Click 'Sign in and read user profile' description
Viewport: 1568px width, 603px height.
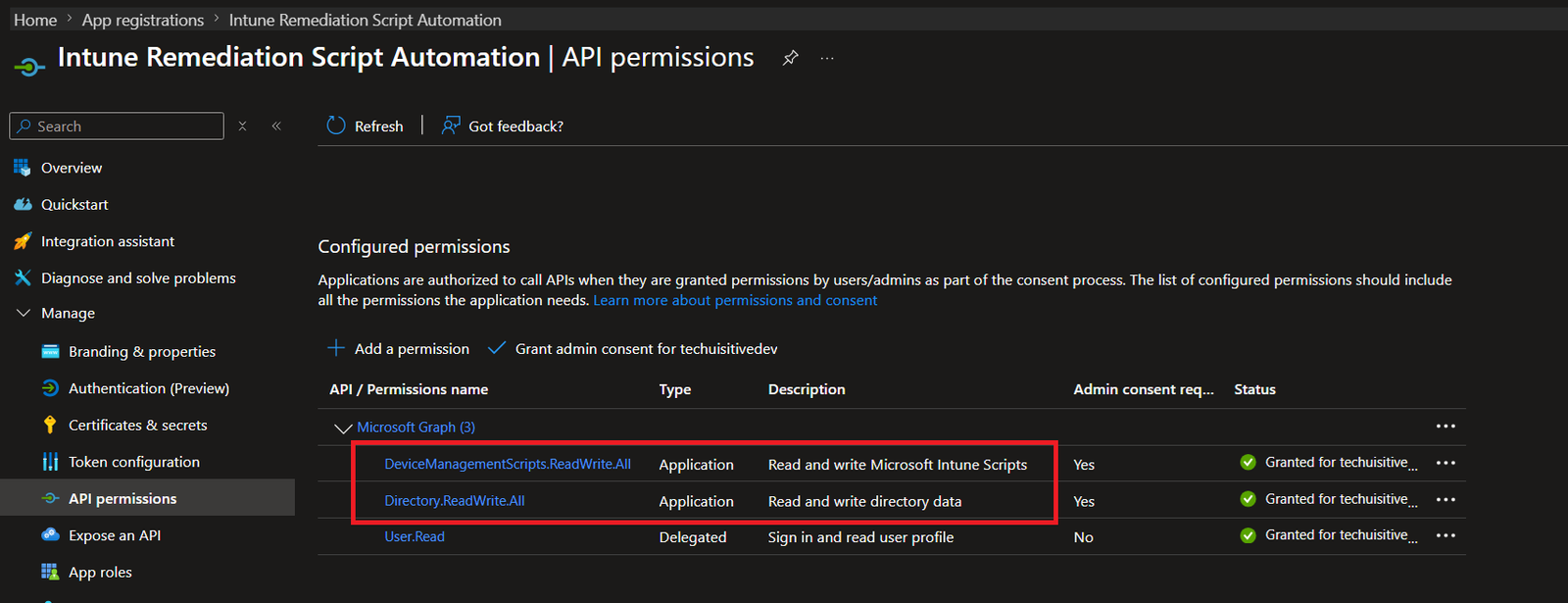coord(861,536)
